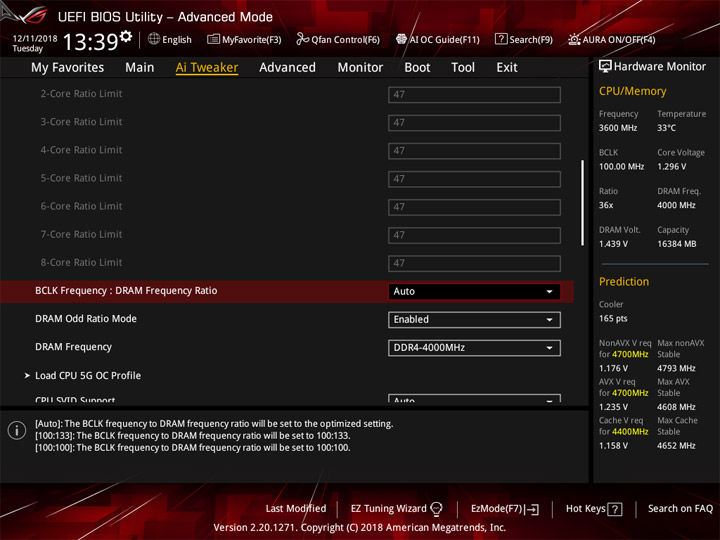Open DRAM Frequency DDR4-4000MHz dropdown

point(474,348)
